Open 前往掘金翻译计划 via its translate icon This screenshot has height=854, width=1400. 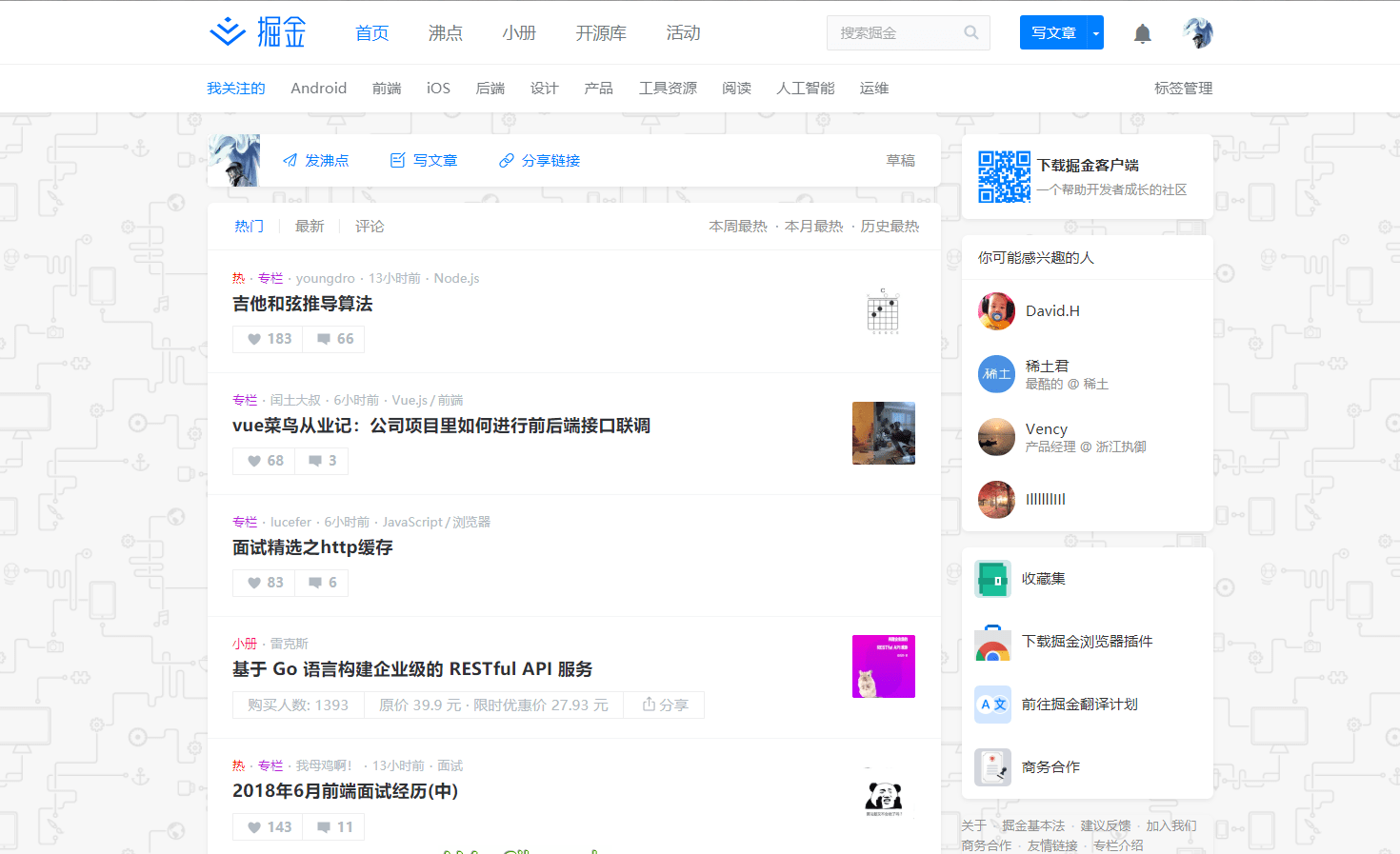(x=992, y=704)
